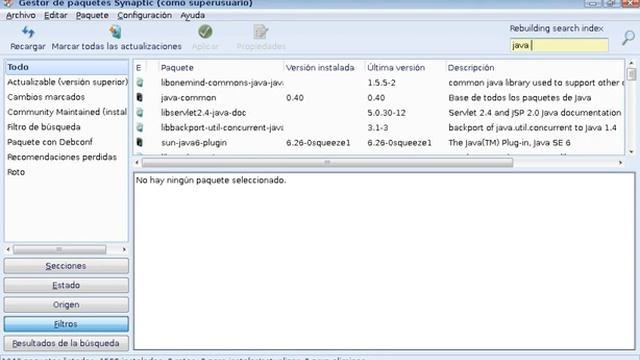This screenshot has width=640, height=360.
Task: Open the Configuración menu
Action: (x=144, y=16)
